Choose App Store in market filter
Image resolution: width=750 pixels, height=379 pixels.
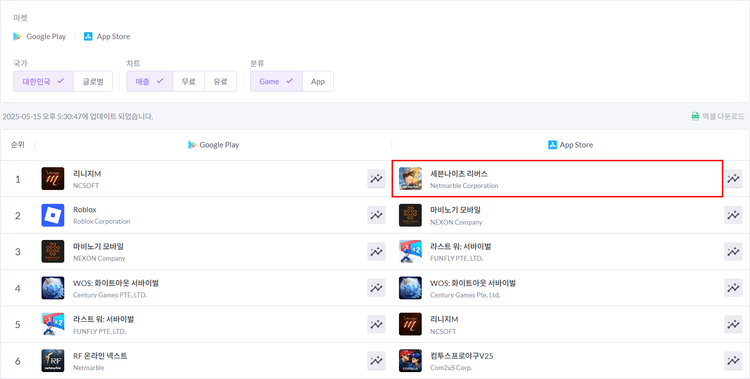[107, 36]
